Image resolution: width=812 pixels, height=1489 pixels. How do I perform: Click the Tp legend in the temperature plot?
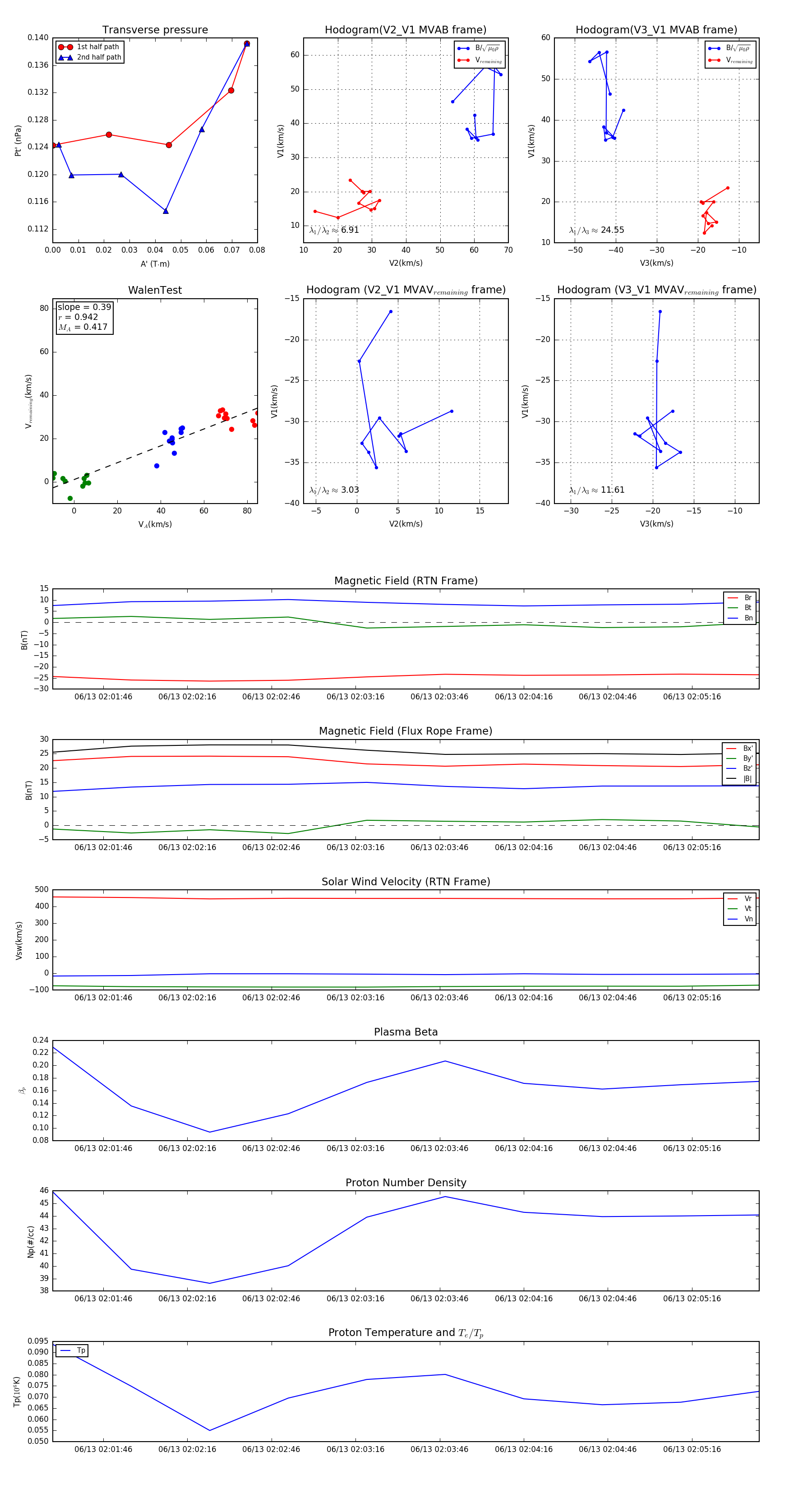pos(72,1350)
